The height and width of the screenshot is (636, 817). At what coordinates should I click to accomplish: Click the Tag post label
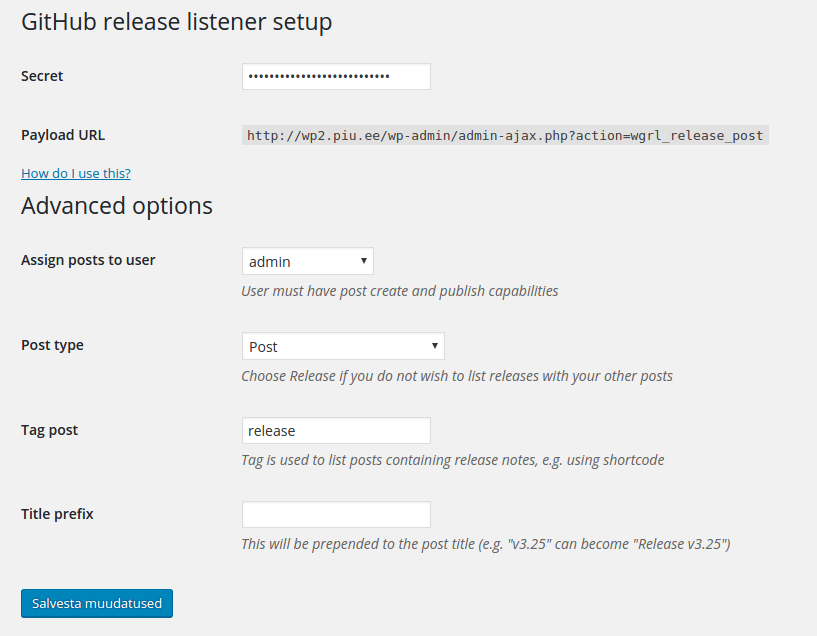point(49,430)
